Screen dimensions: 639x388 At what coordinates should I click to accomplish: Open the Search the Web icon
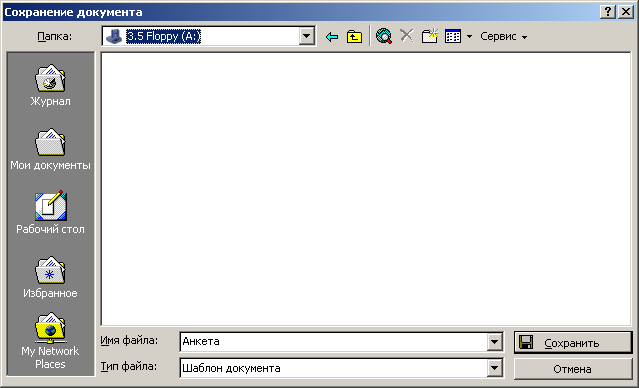pos(384,36)
